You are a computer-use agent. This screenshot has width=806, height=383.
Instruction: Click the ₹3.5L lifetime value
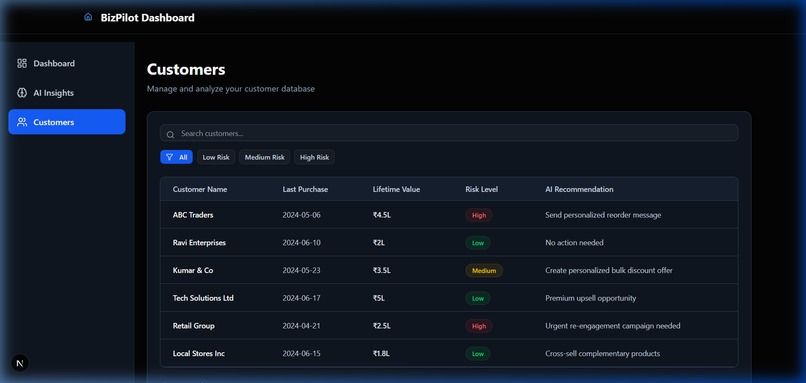tap(382, 270)
